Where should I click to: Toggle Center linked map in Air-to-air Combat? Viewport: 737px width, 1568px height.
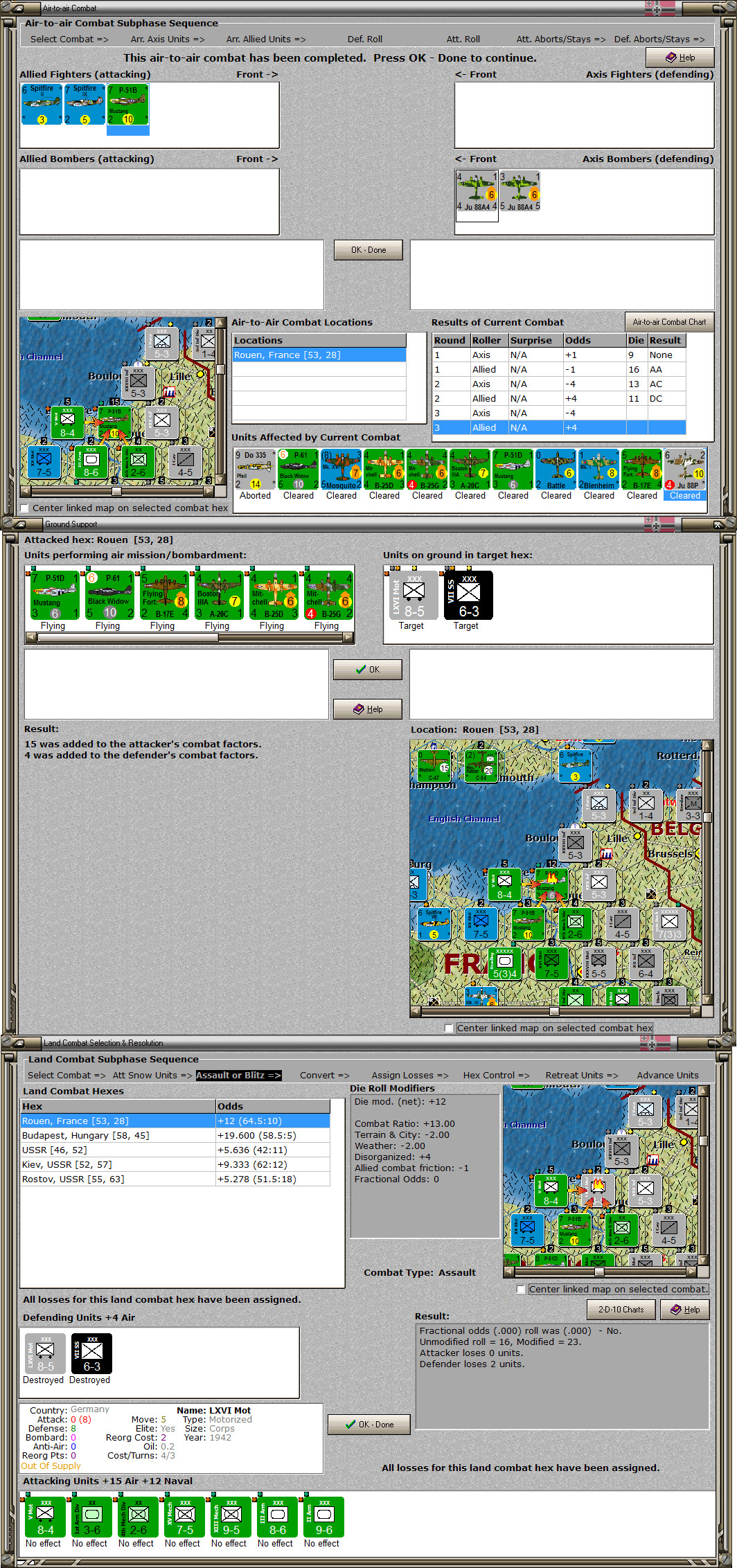click(x=25, y=508)
